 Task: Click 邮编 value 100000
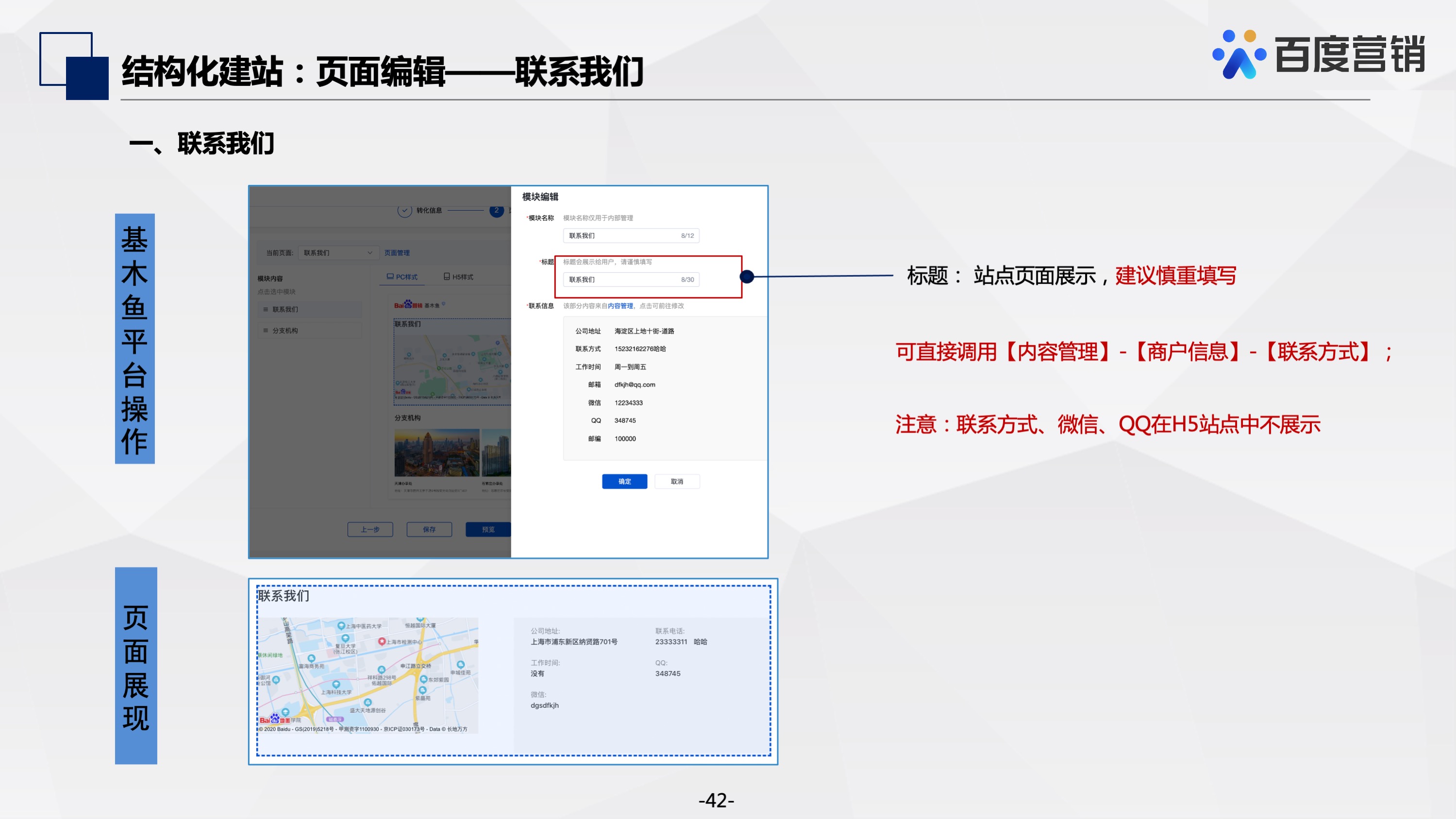point(625,438)
